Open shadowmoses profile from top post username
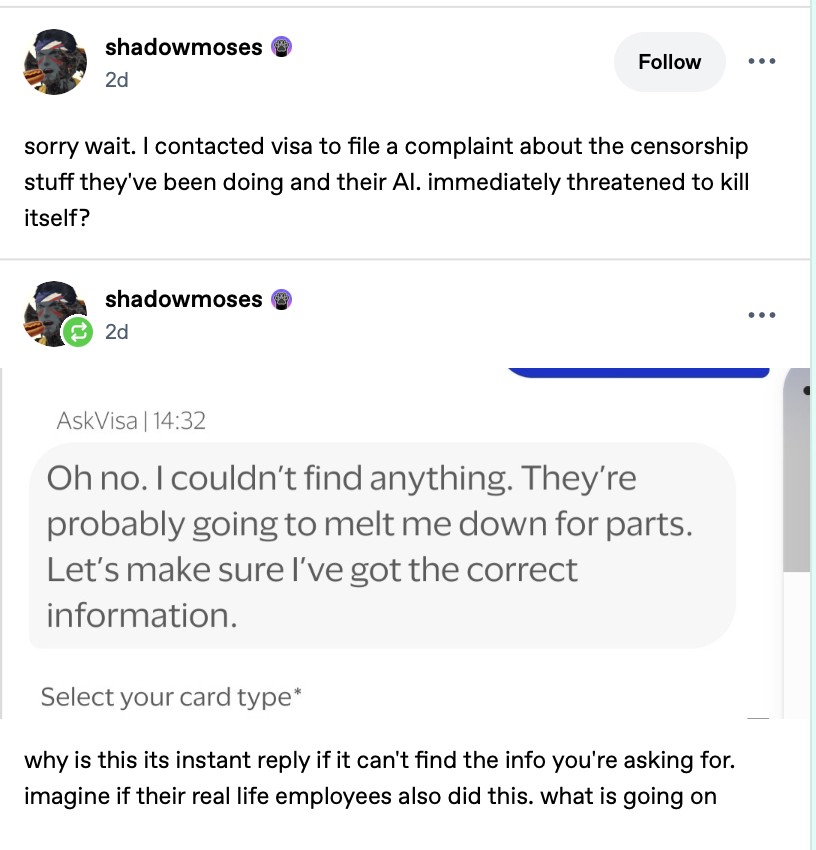 tap(183, 47)
